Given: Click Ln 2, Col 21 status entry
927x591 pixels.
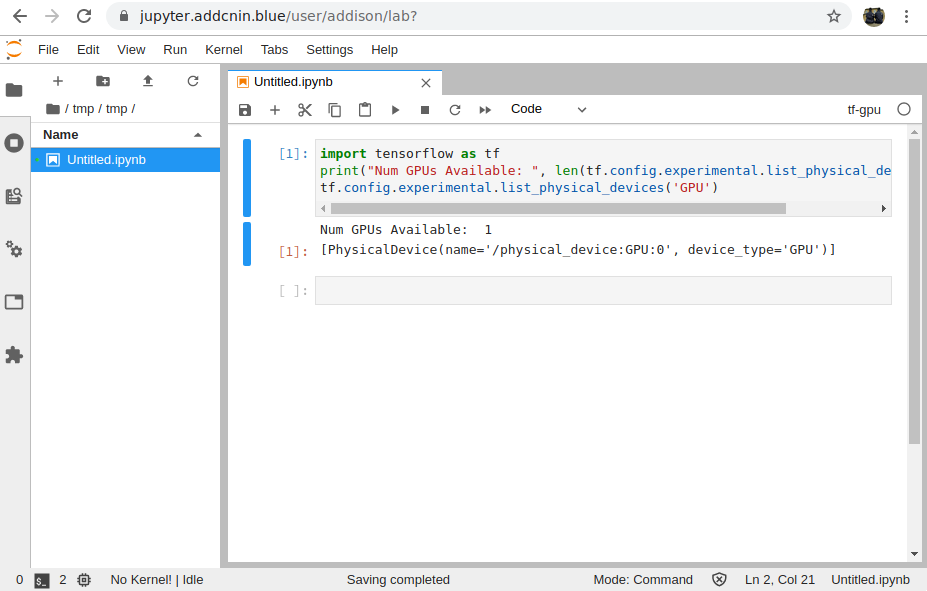Looking at the screenshot, I should 780,580.
